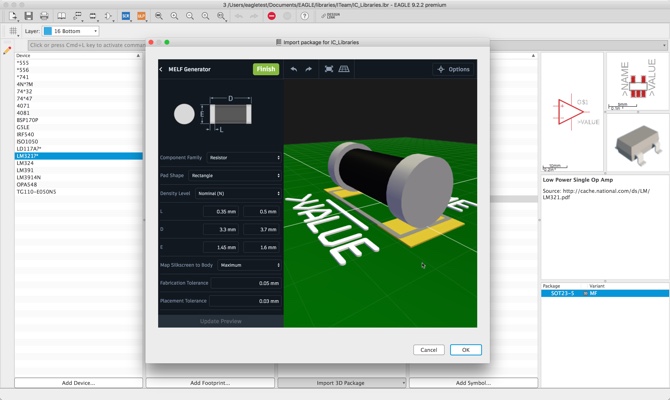This screenshot has width=670, height=400.
Task: Click the footprint preview with >NAME >VALUE
Action: pyautogui.click(x=638, y=82)
